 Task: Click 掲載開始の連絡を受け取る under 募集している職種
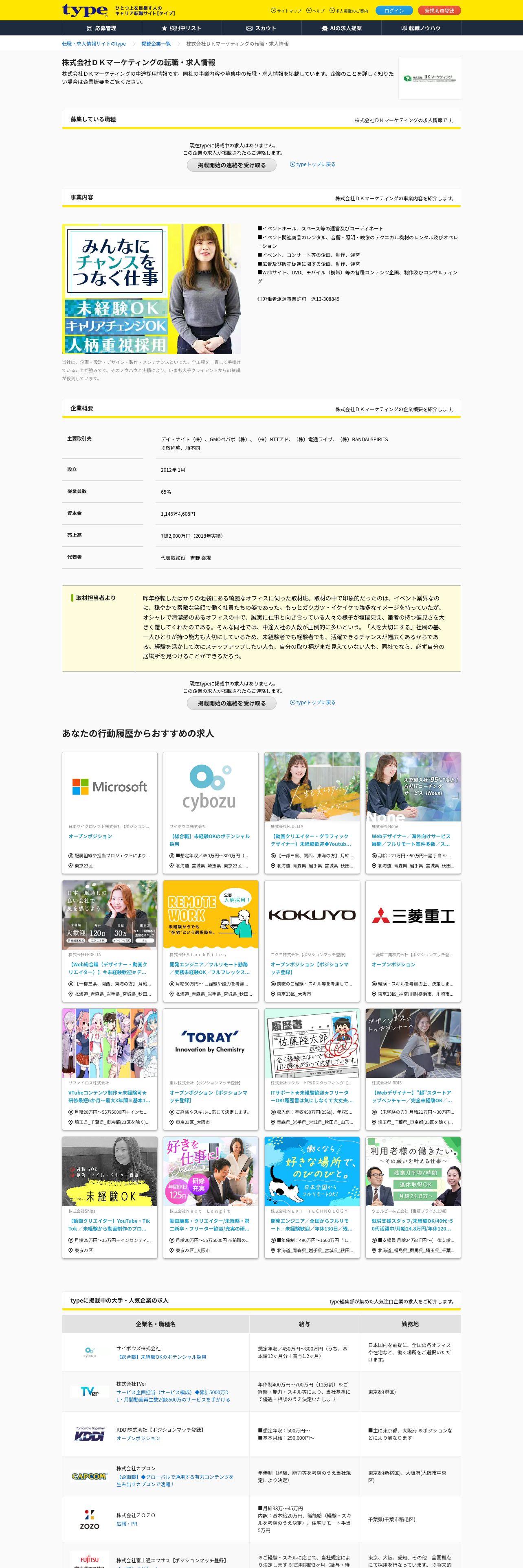click(231, 165)
